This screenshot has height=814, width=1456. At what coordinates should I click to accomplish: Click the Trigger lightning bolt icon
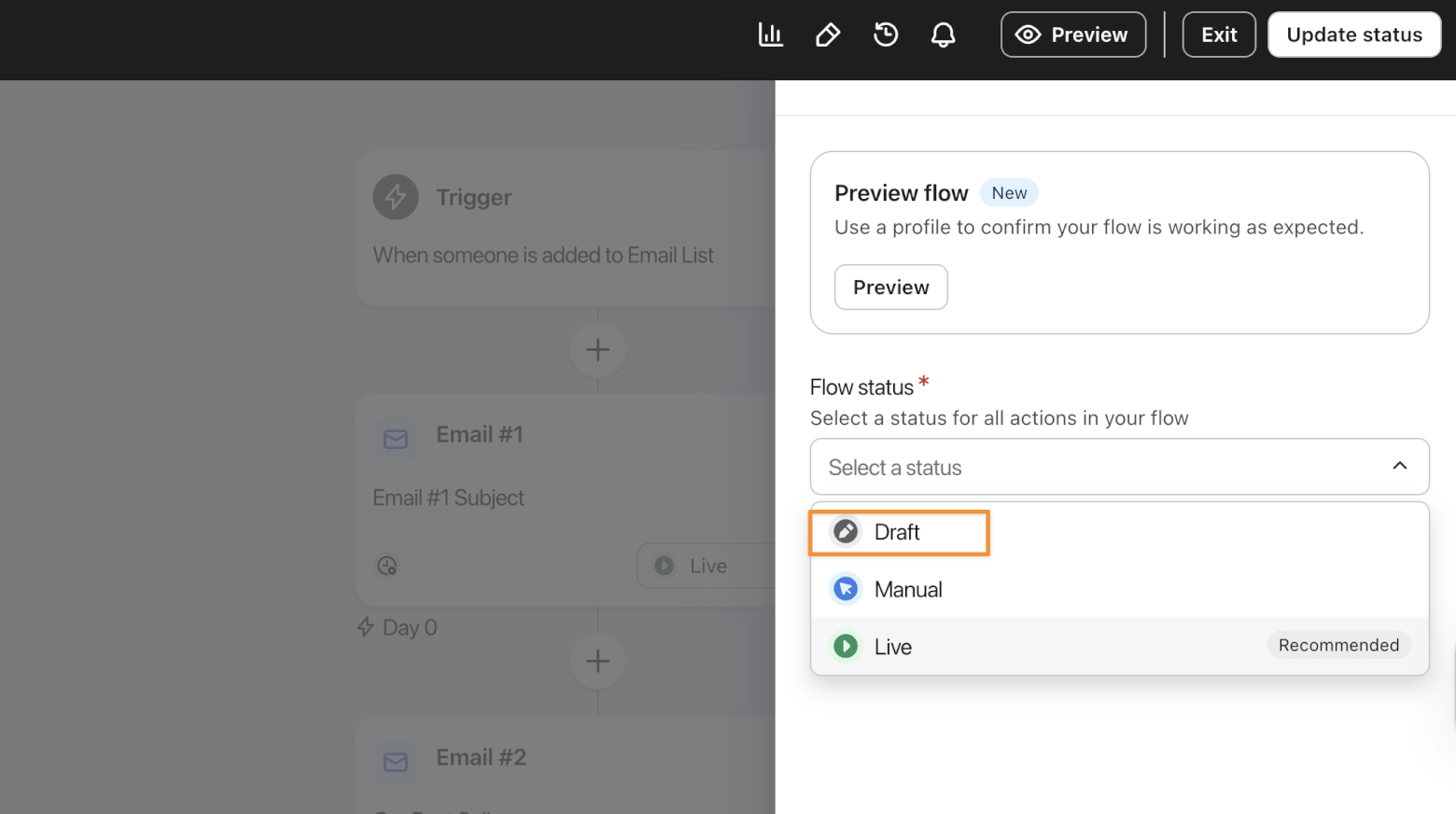point(396,197)
